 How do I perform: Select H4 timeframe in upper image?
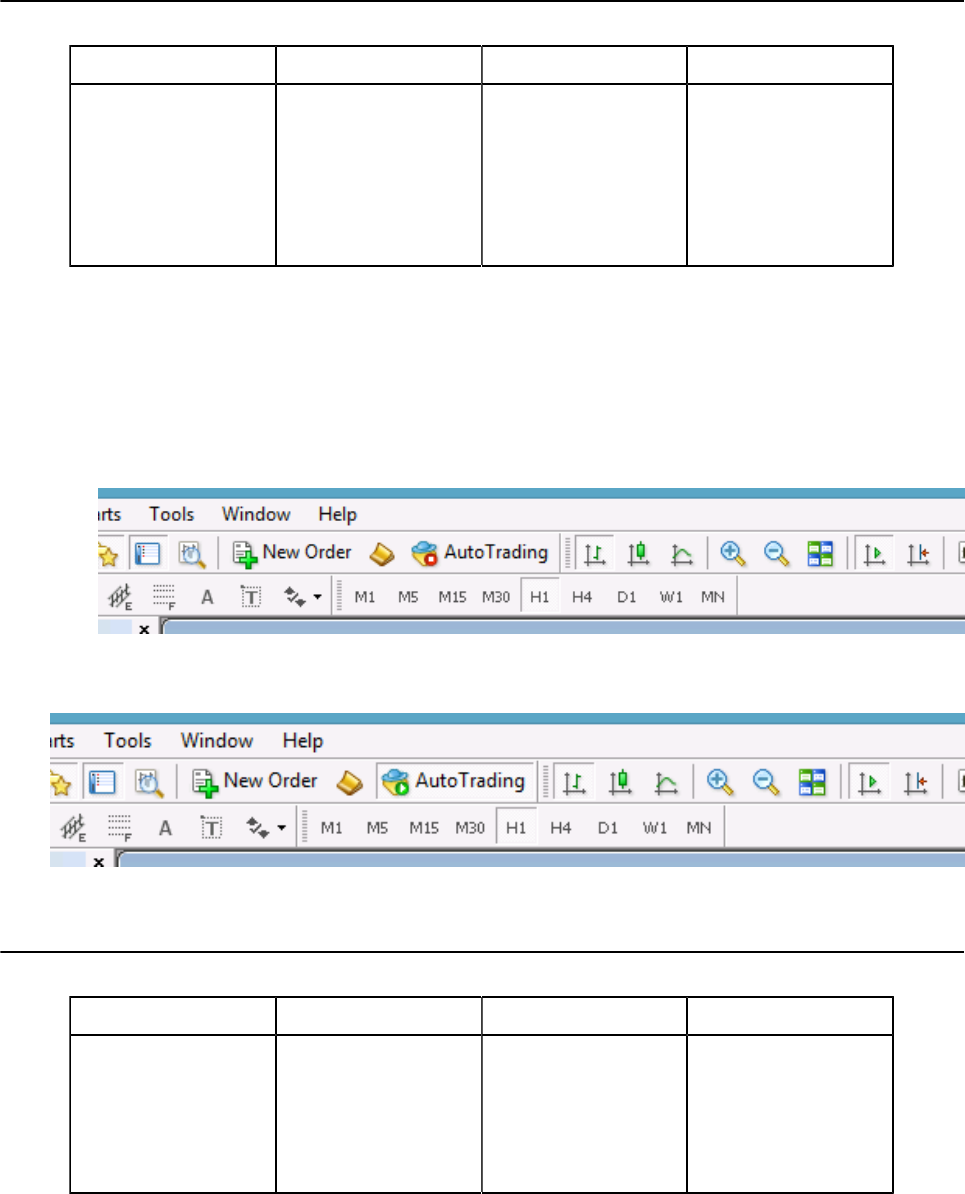click(582, 598)
